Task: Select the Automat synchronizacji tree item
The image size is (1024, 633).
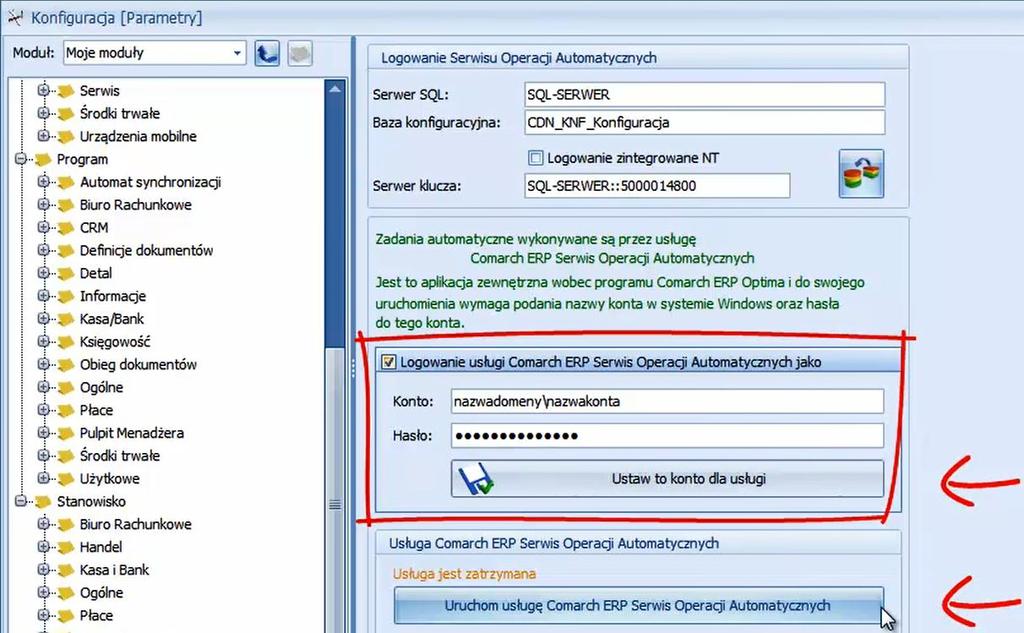Action: coord(150,182)
